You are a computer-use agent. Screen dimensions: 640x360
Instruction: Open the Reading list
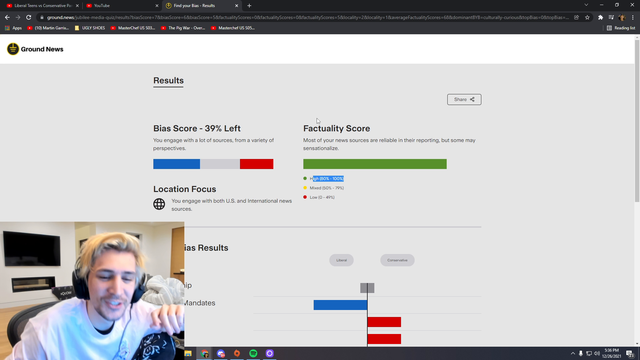click(621, 28)
